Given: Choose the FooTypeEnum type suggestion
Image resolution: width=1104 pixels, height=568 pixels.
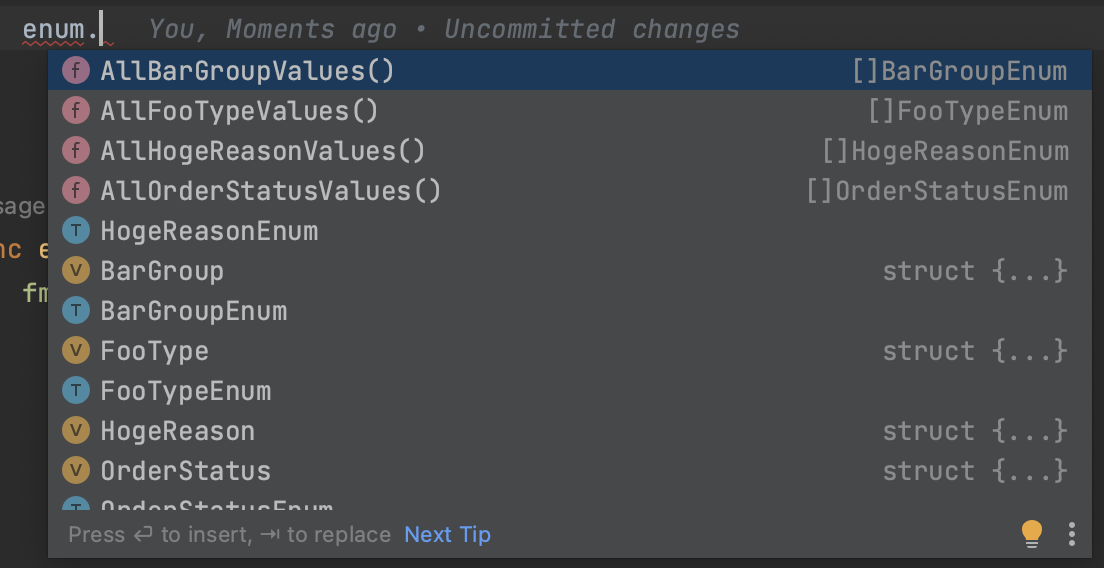Looking at the screenshot, I should tap(186, 391).
